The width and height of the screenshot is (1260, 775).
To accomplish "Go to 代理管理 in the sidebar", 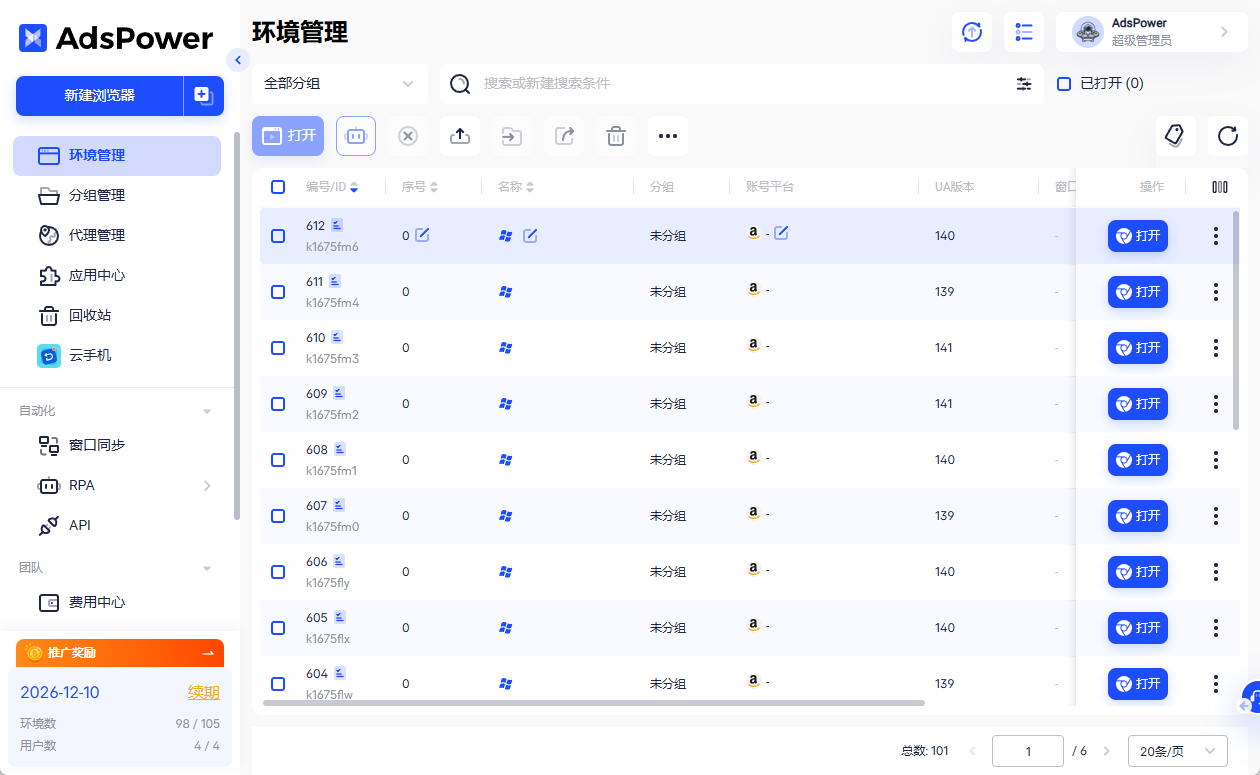I will point(96,236).
